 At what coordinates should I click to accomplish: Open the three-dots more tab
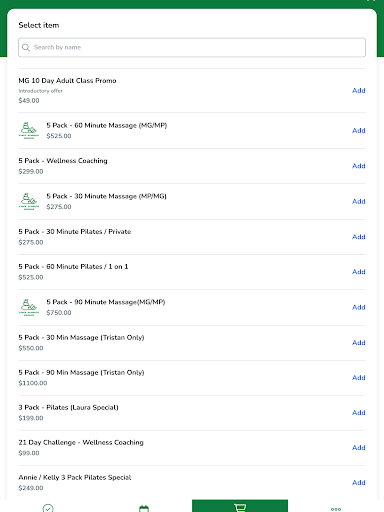336,509
